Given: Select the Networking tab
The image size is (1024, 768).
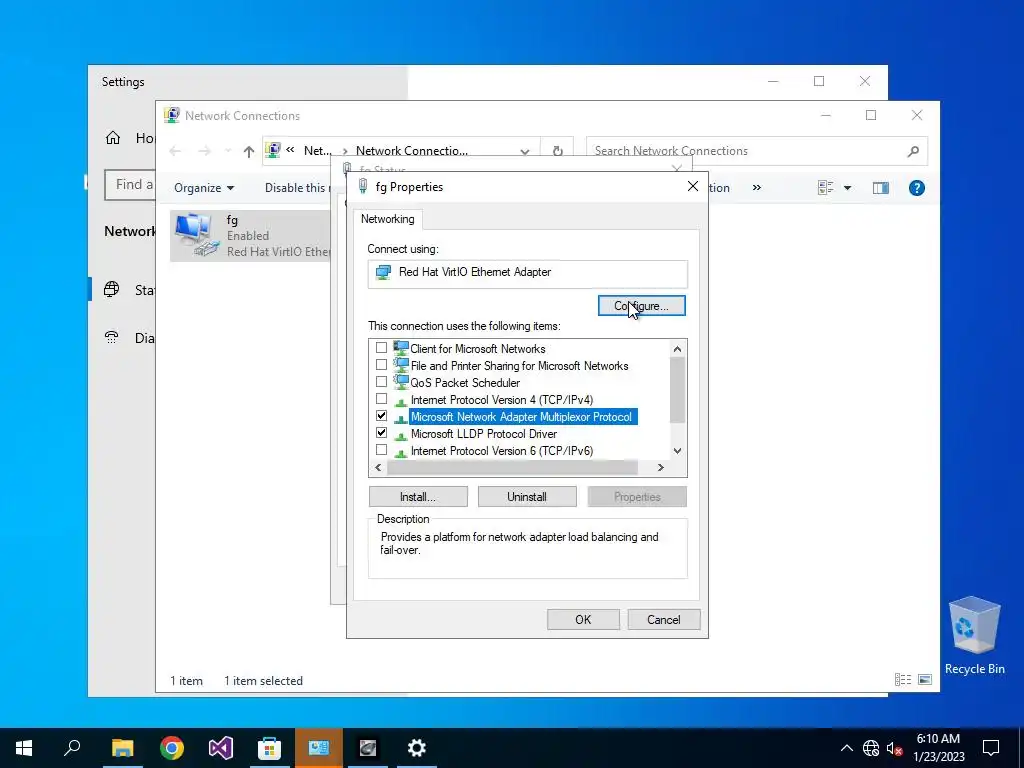Looking at the screenshot, I should pyautogui.click(x=387, y=219).
